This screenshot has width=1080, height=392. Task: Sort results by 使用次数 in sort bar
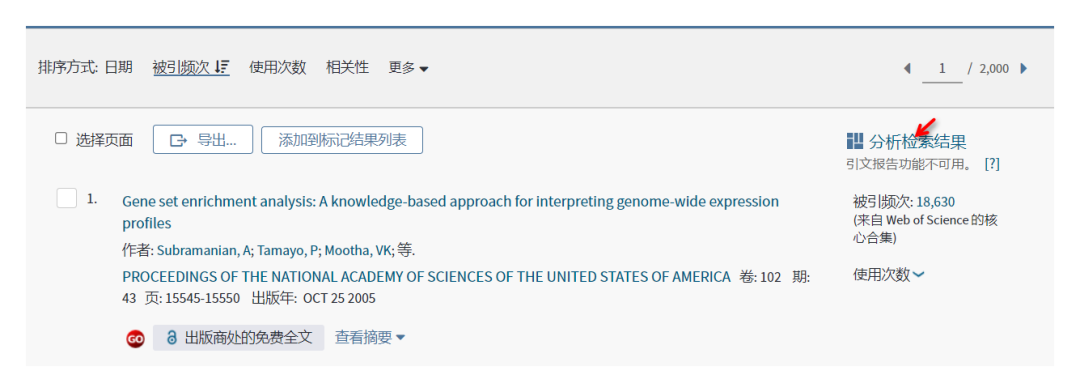[x=278, y=68]
